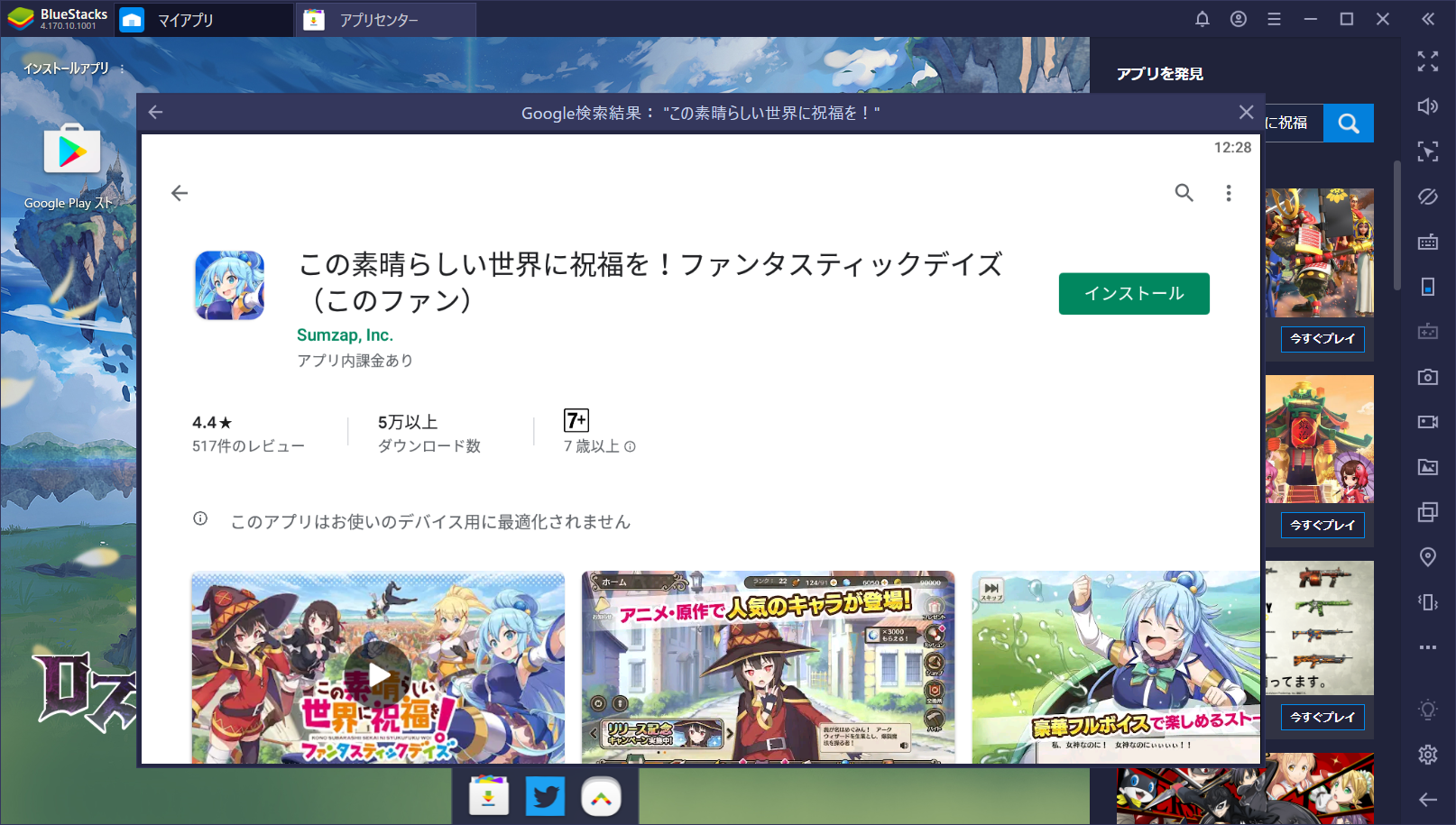Search the app center with the magnifier button
This screenshot has height=825, width=1456.
[x=1349, y=124]
